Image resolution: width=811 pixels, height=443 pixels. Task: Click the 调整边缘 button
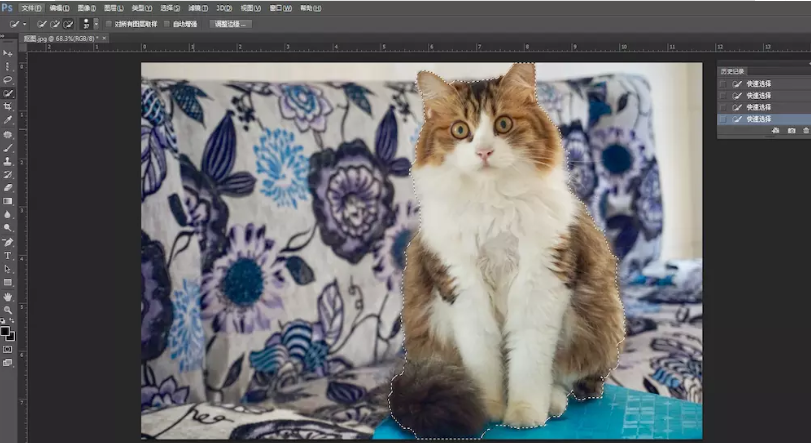230,23
